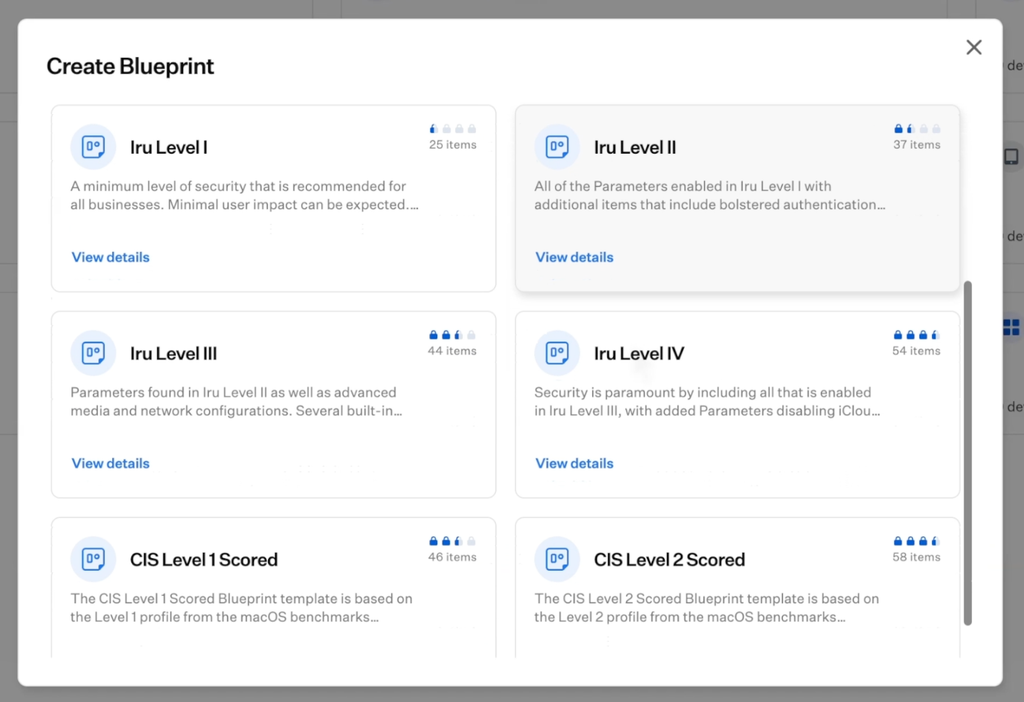Select the Iru Level II title
This screenshot has height=702, width=1024.
(635, 148)
